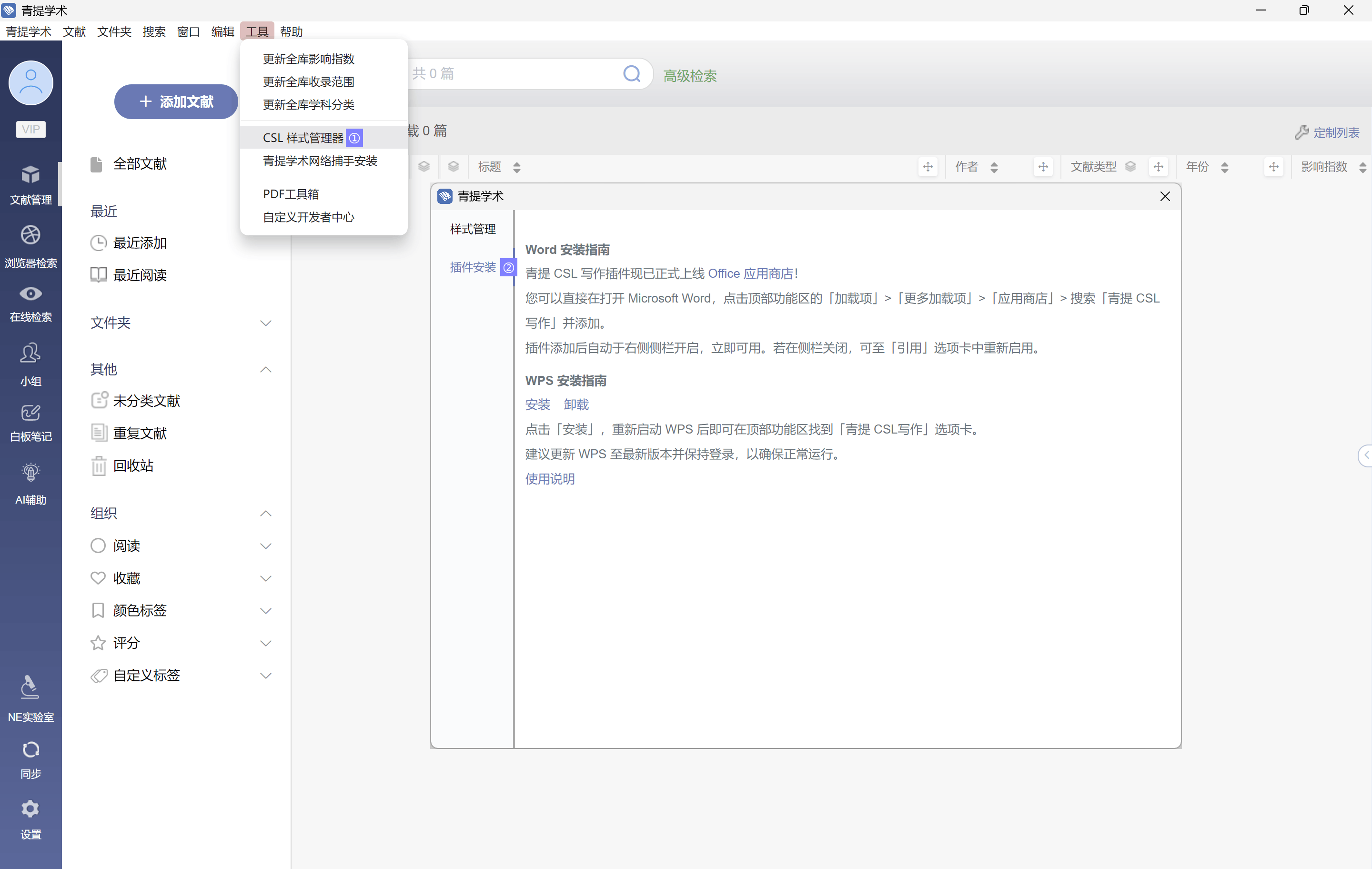The height and width of the screenshot is (869, 1372).
Task: Toggle sort order on 作者 column
Action: click(994, 167)
